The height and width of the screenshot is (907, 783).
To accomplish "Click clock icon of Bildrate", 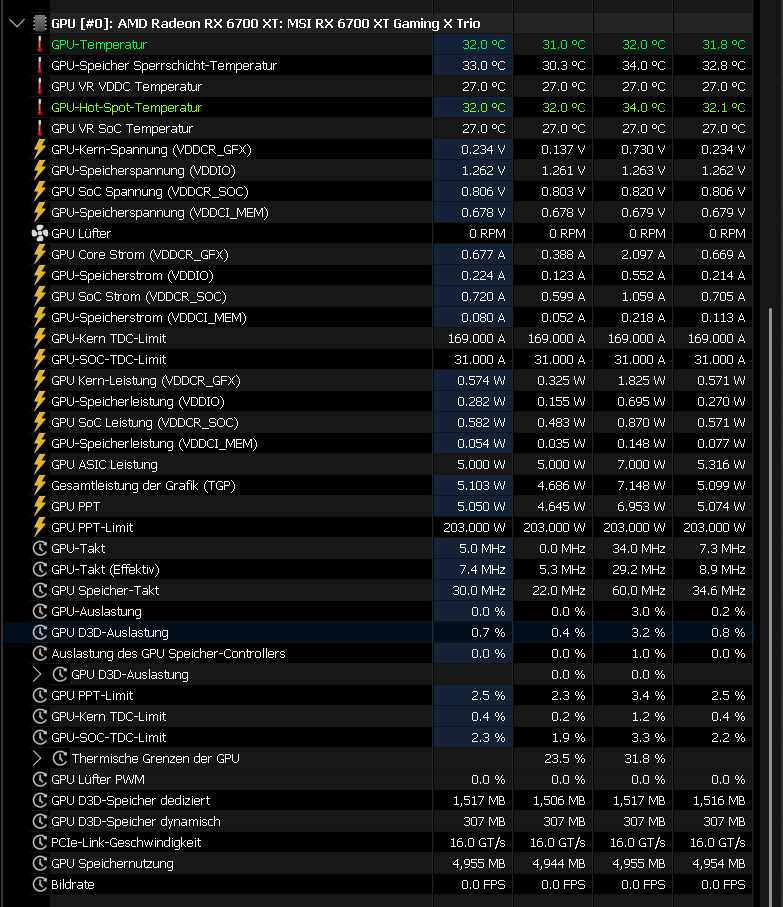I will [x=39, y=884].
